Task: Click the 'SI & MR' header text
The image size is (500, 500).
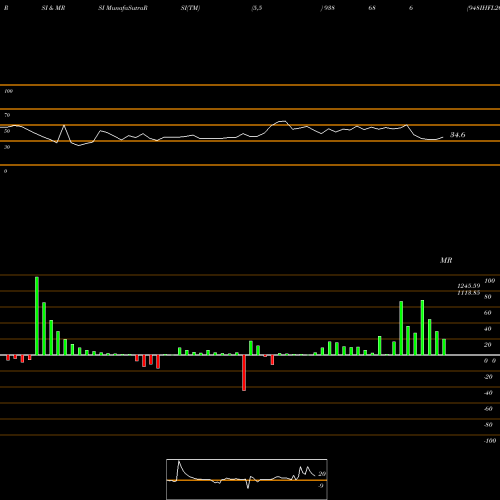Action: (53, 8)
